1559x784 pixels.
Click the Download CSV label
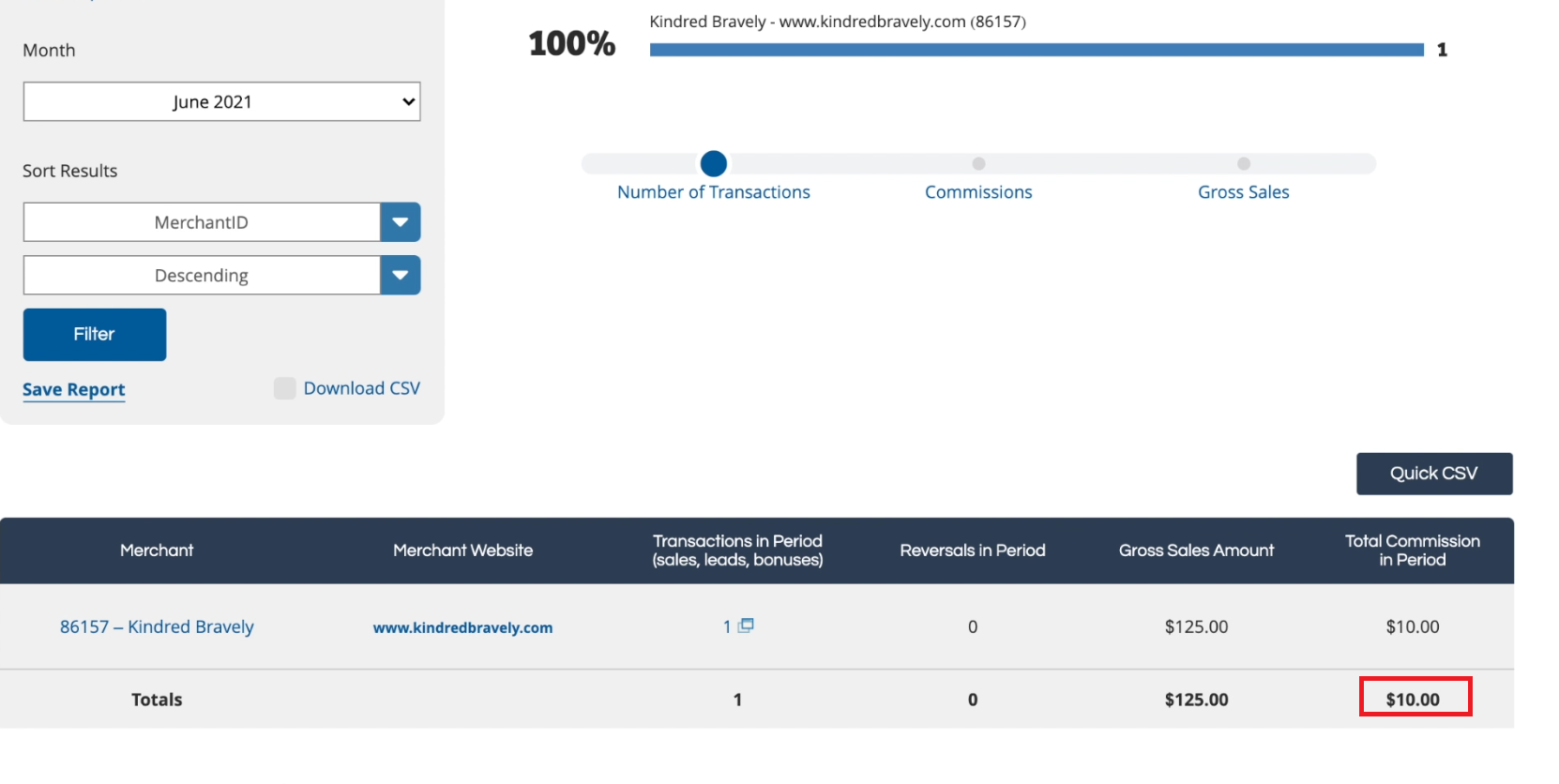click(x=362, y=388)
